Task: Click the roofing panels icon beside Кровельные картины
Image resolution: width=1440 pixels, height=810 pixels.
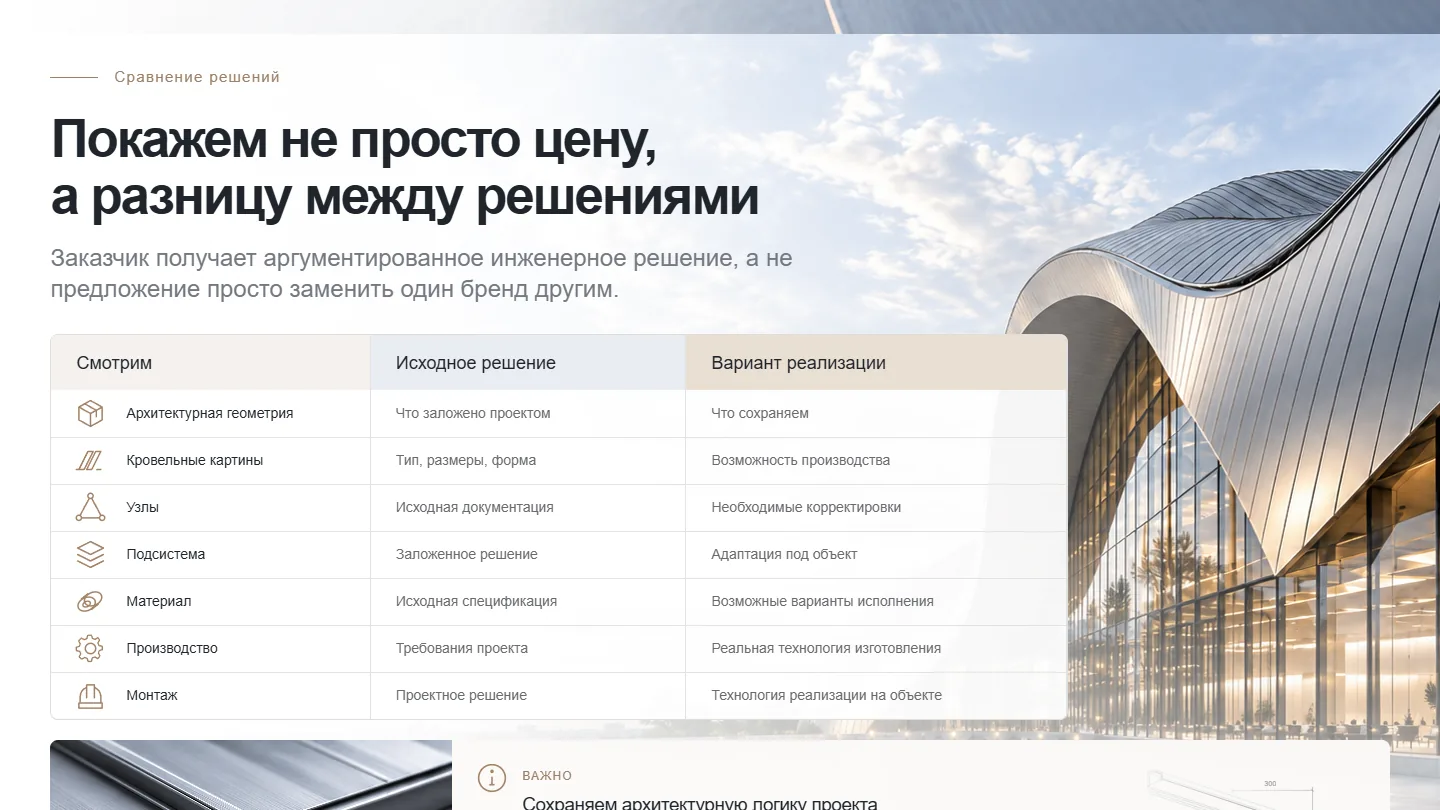Action: point(90,460)
